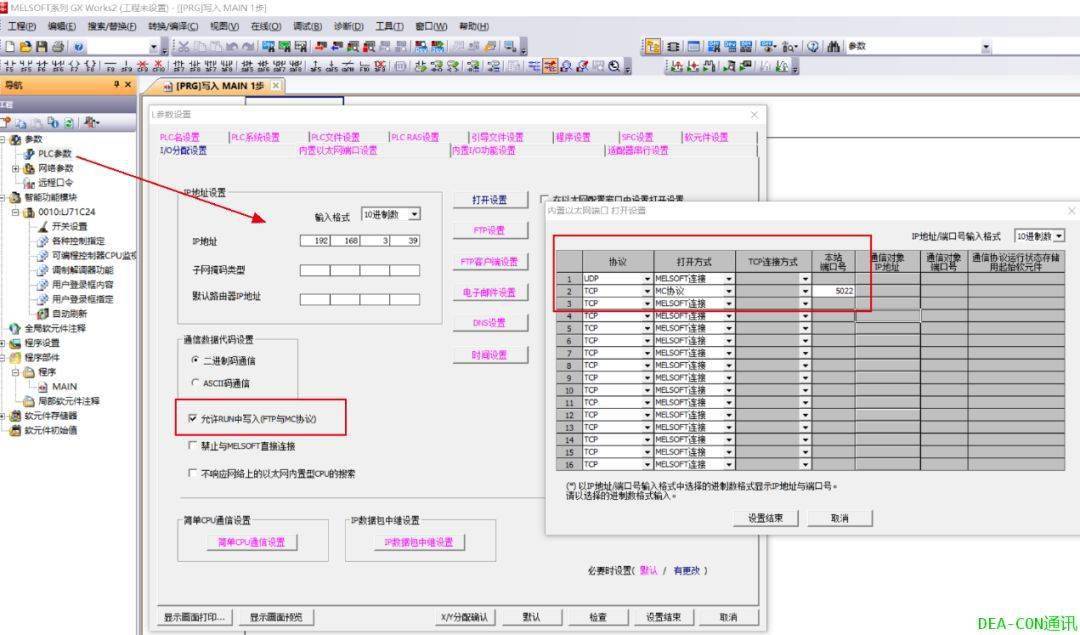
Task: Click the 打开设置 button
Action: 490,200
